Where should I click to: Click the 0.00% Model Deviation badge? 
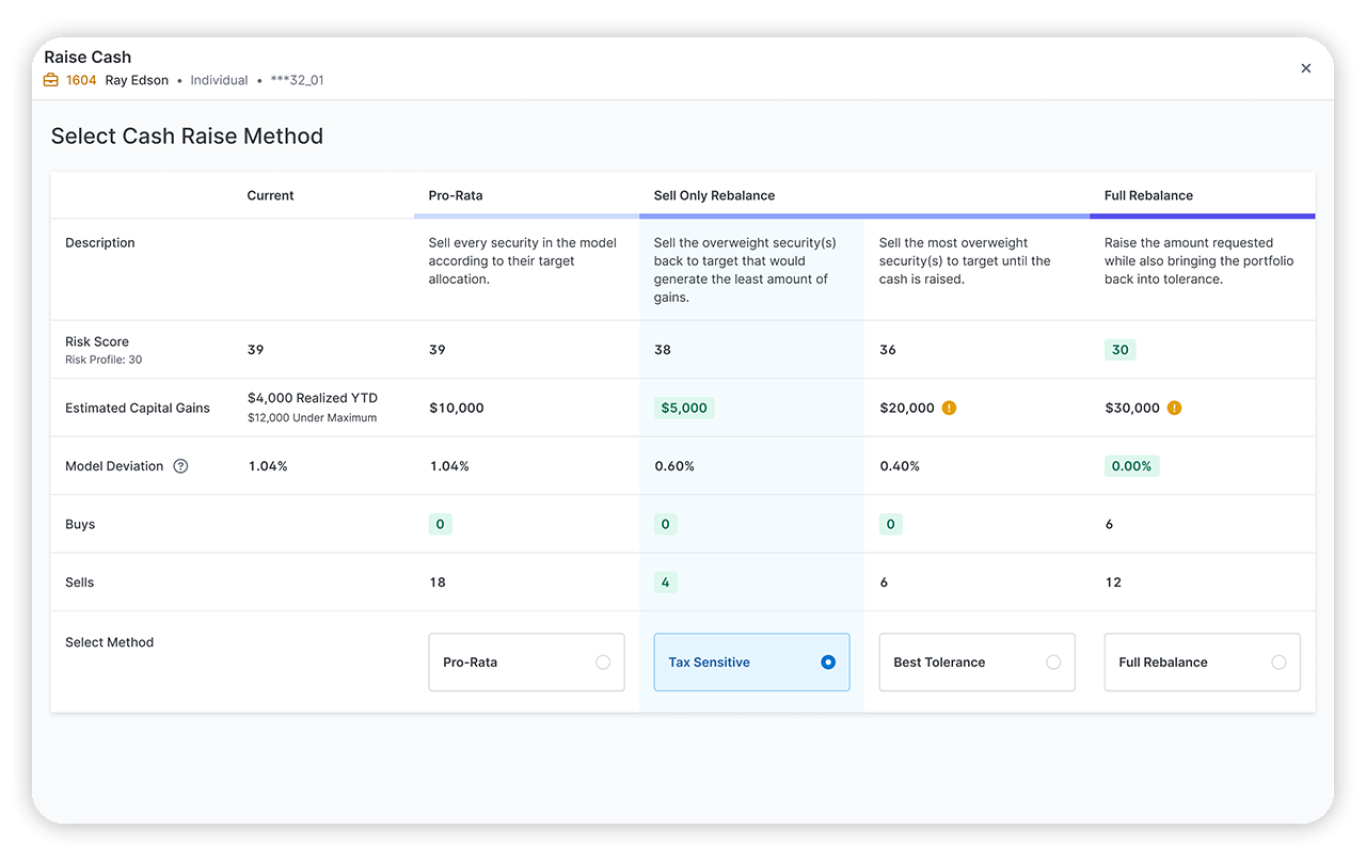[1131, 465]
